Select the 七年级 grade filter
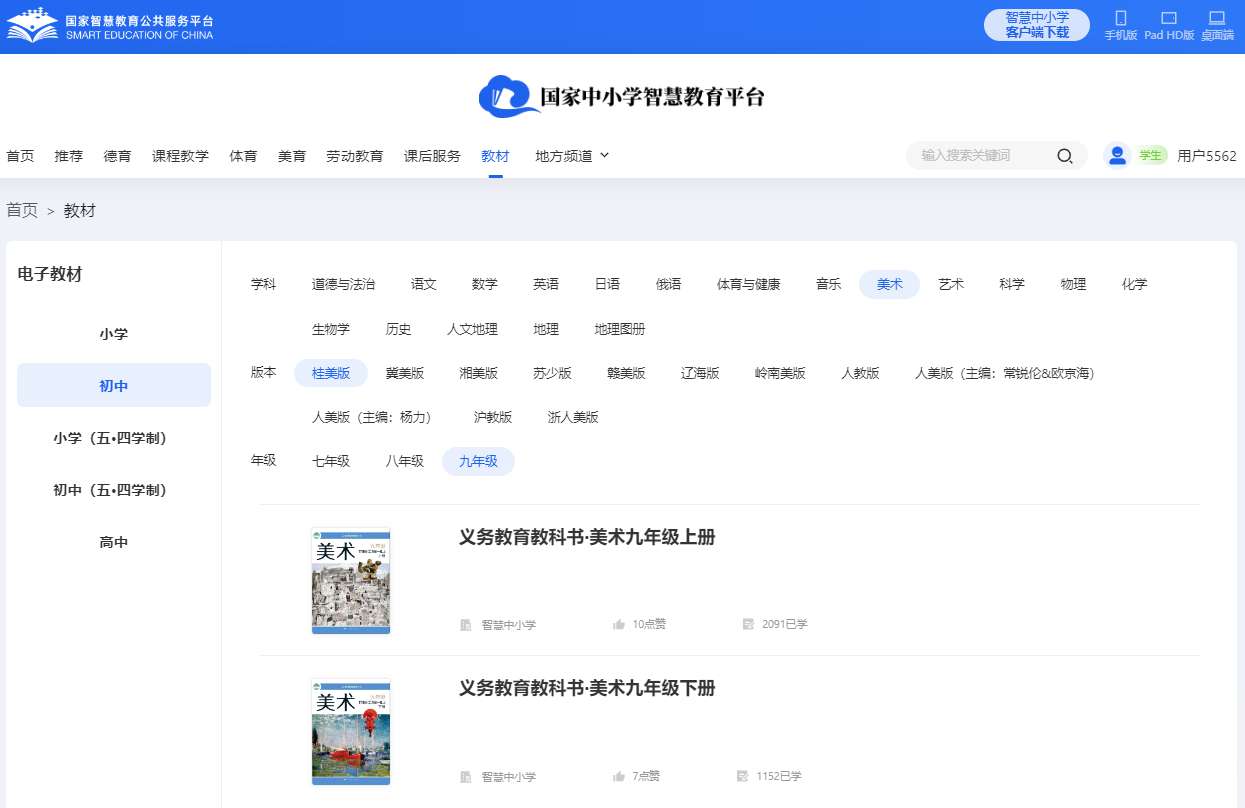Screen dimensions: 1245x808 (331, 461)
